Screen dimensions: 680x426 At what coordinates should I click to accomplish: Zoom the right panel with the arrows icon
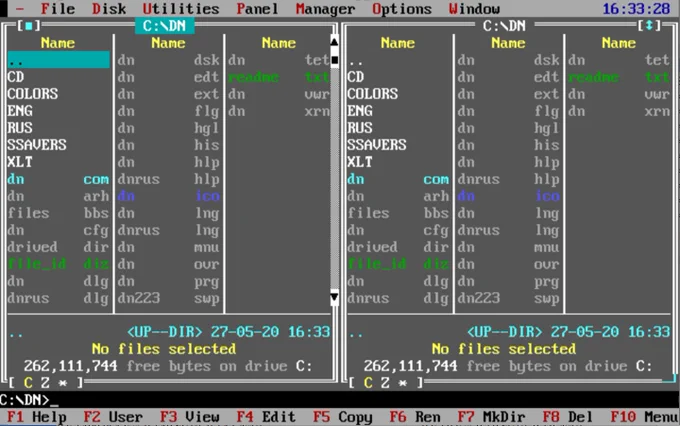click(649, 26)
